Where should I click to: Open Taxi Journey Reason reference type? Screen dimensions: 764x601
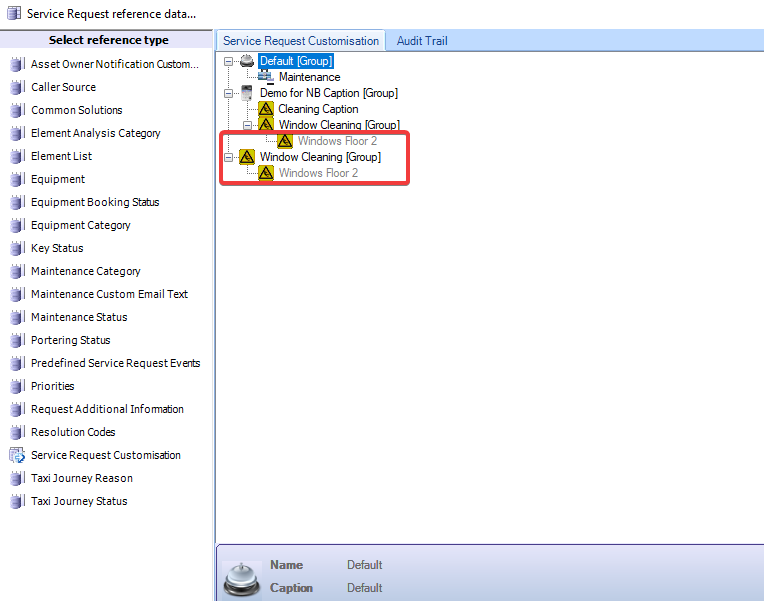(82, 478)
